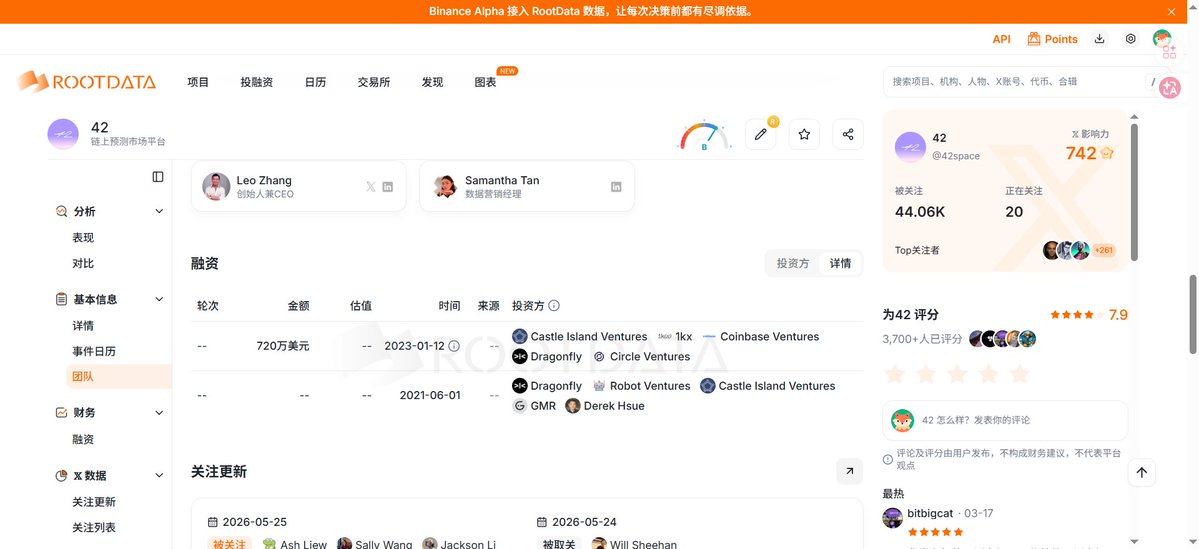Open the 发现 menu
1199x549 pixels.
(432, 83)
